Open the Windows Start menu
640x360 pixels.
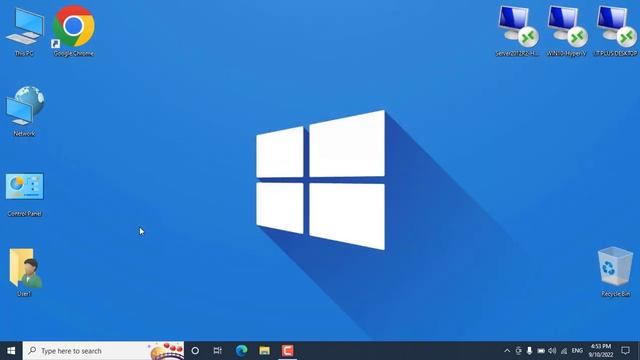pos(11,351)
